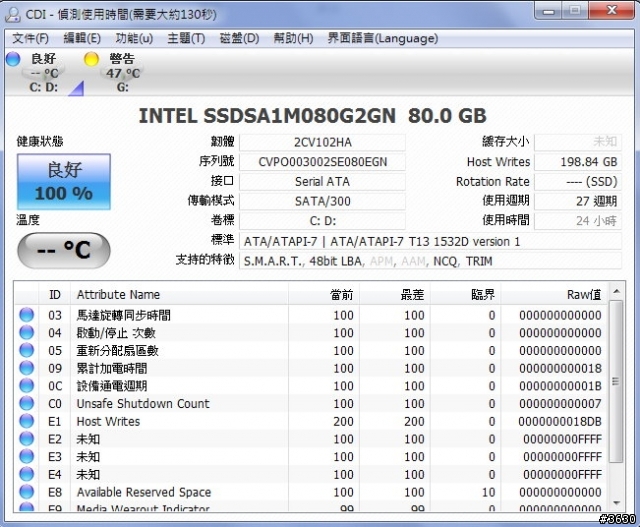Open the 界面語言(Language) menu

point(382,38)
